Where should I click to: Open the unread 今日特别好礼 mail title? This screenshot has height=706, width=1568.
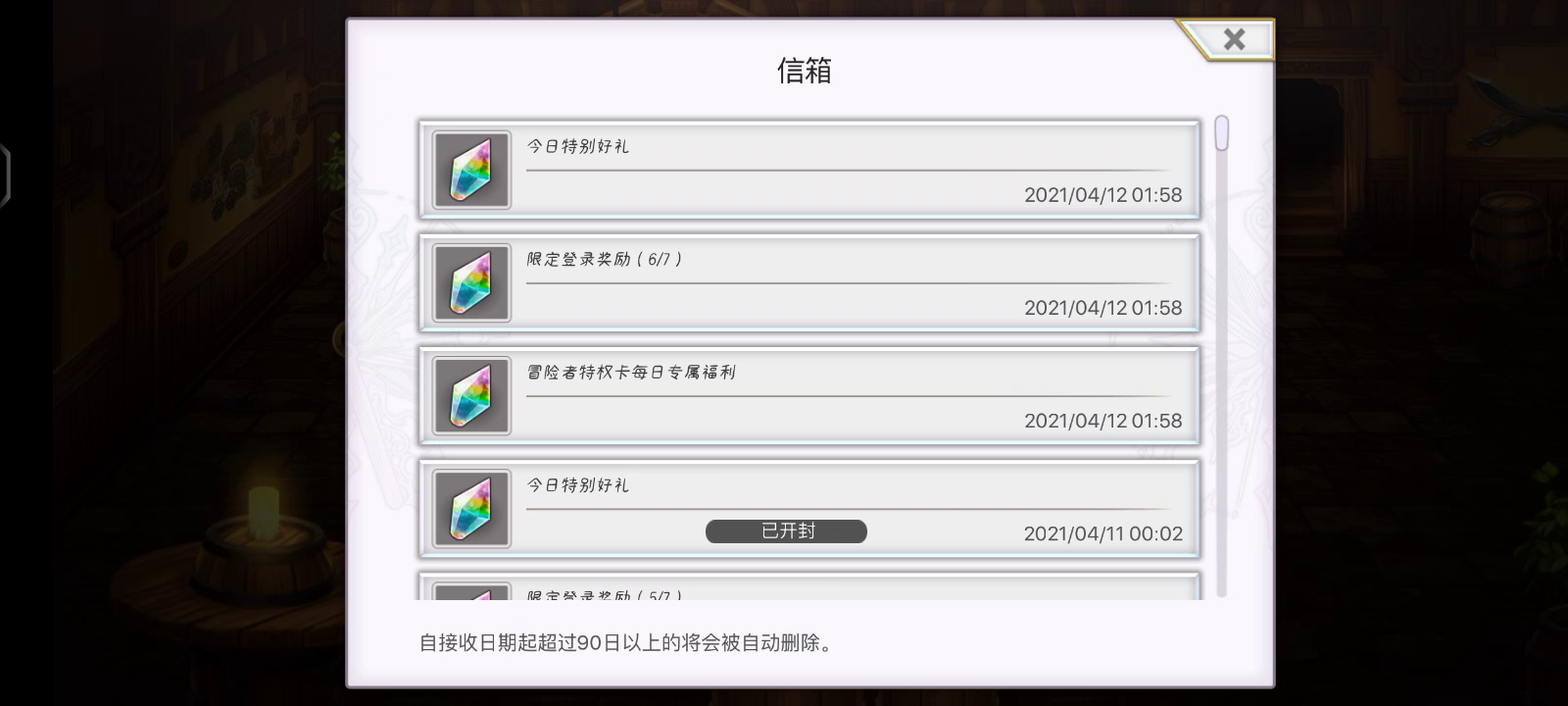tap(578, 146)
